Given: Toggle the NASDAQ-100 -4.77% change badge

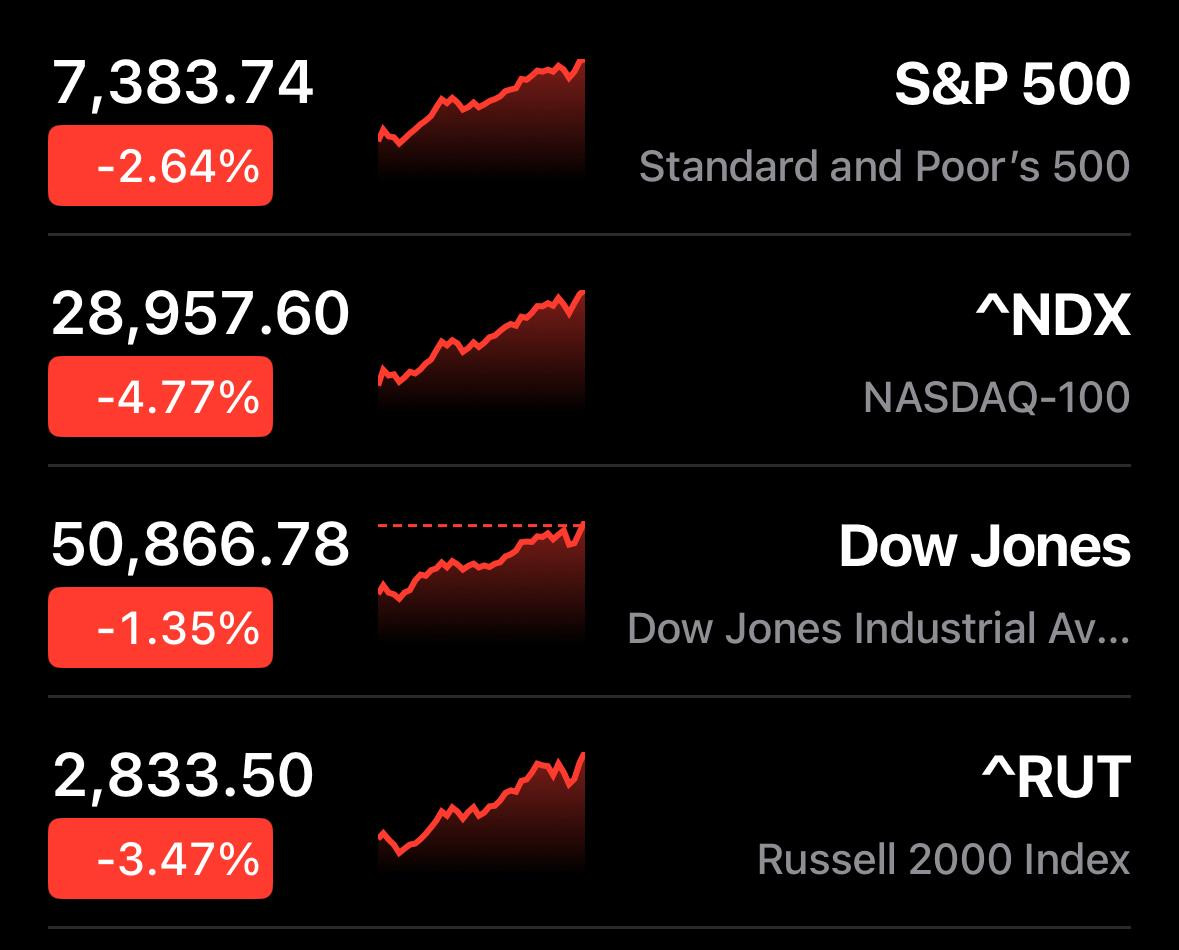Looking at the screenshot, I should tap(160, 396).
